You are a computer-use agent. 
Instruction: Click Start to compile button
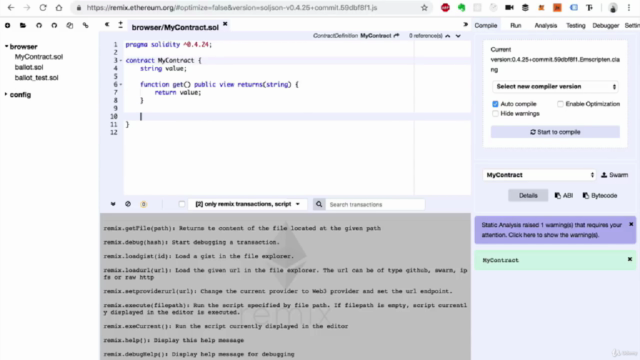[555, 132]
